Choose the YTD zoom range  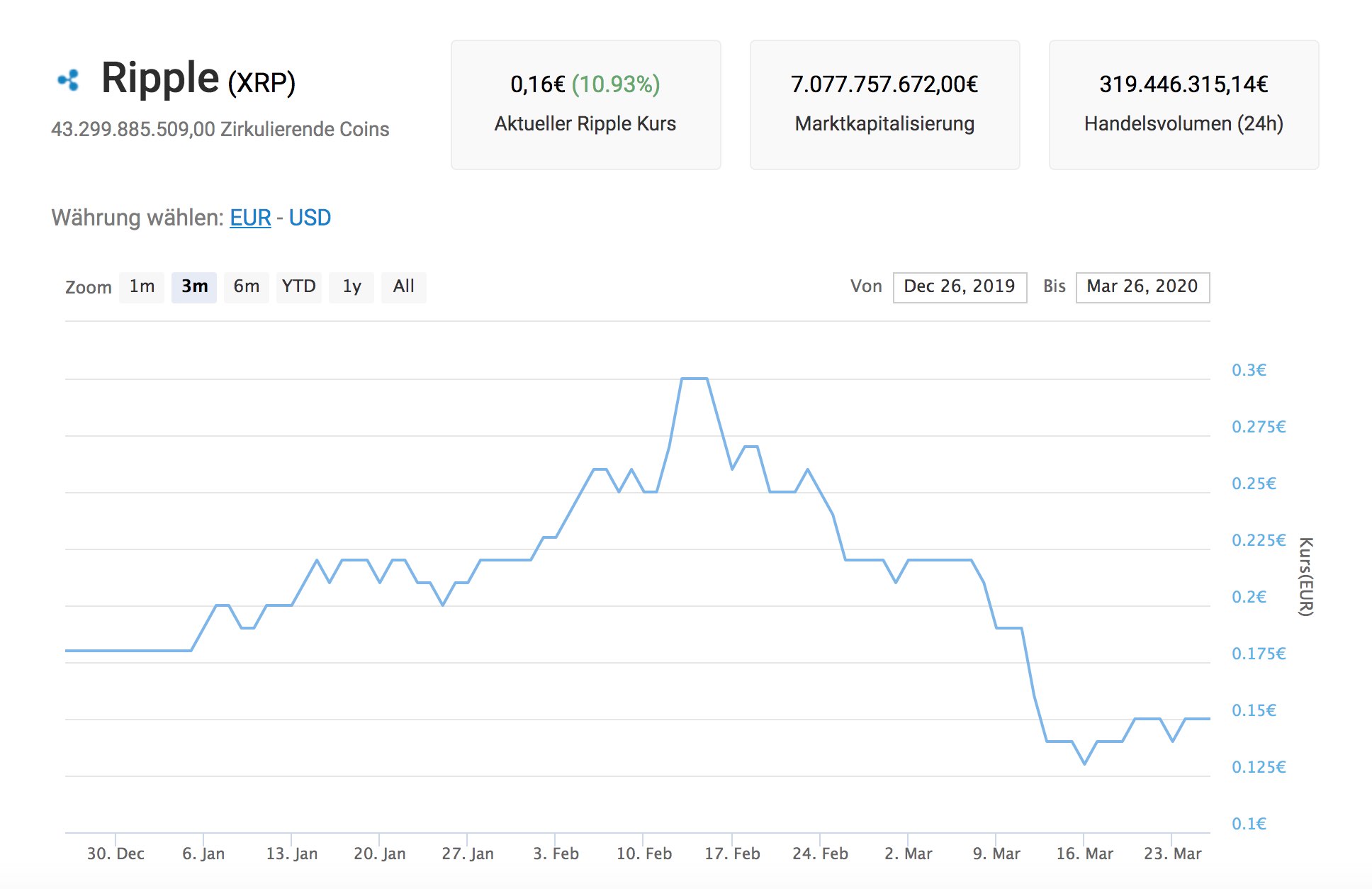click(299, 287)
